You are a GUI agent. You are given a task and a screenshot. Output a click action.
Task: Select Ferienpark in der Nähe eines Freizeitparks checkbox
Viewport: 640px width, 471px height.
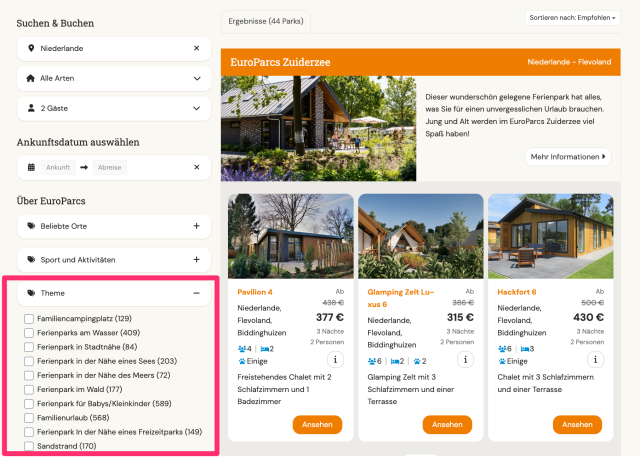pos(29,432)
